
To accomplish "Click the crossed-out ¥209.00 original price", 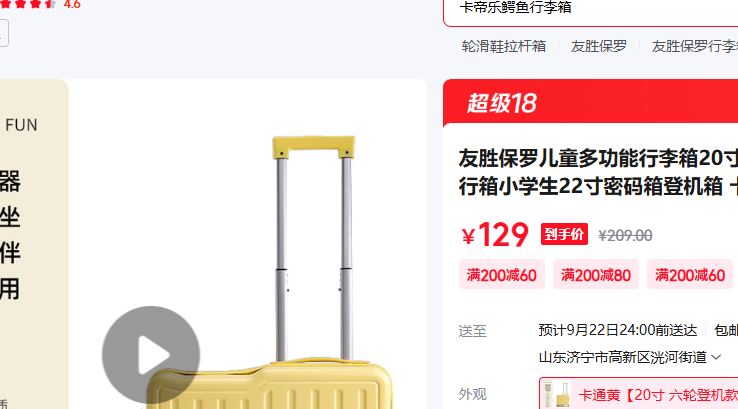I will pyautogui.click(x=625, y=235).
